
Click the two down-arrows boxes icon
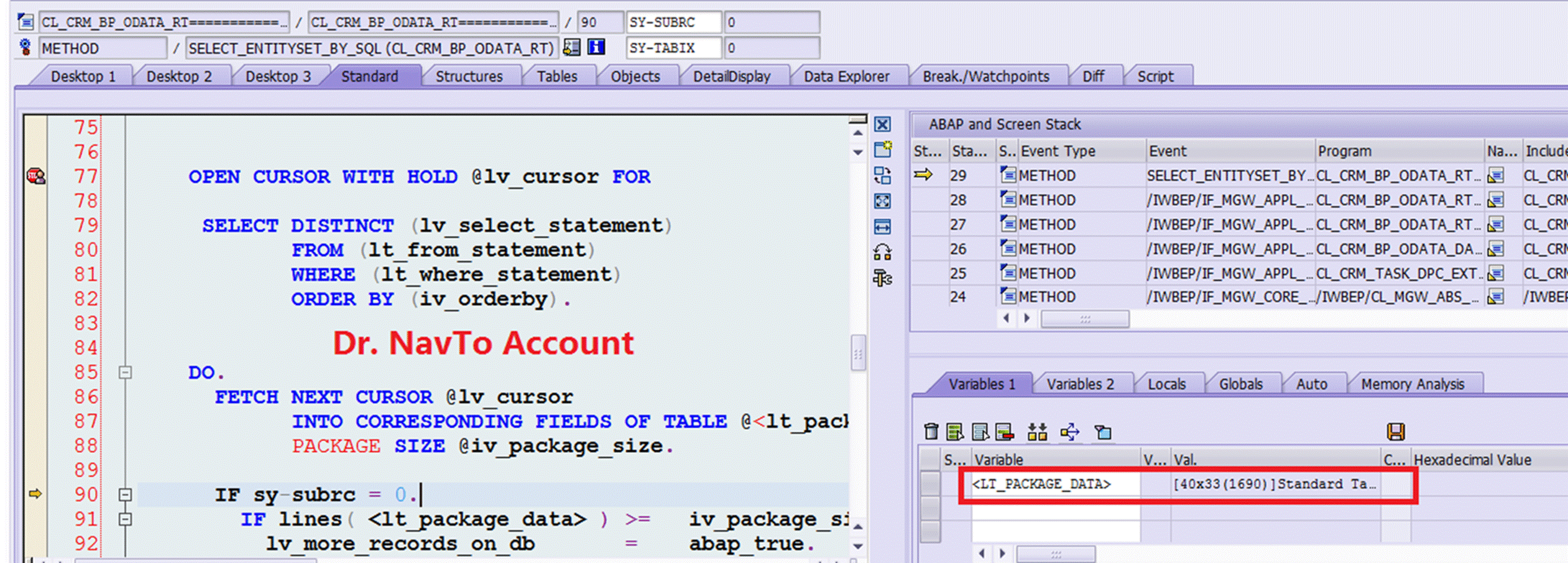click(1037, 431)
